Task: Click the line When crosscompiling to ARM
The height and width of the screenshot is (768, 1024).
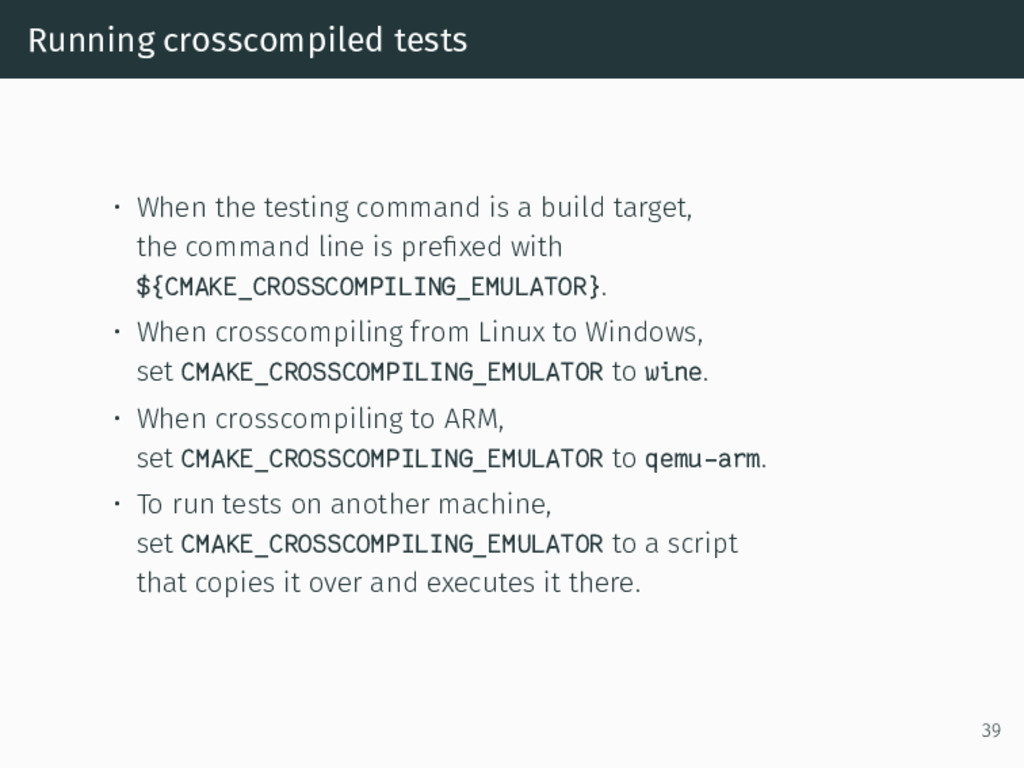Action: (x=320, y=419)
